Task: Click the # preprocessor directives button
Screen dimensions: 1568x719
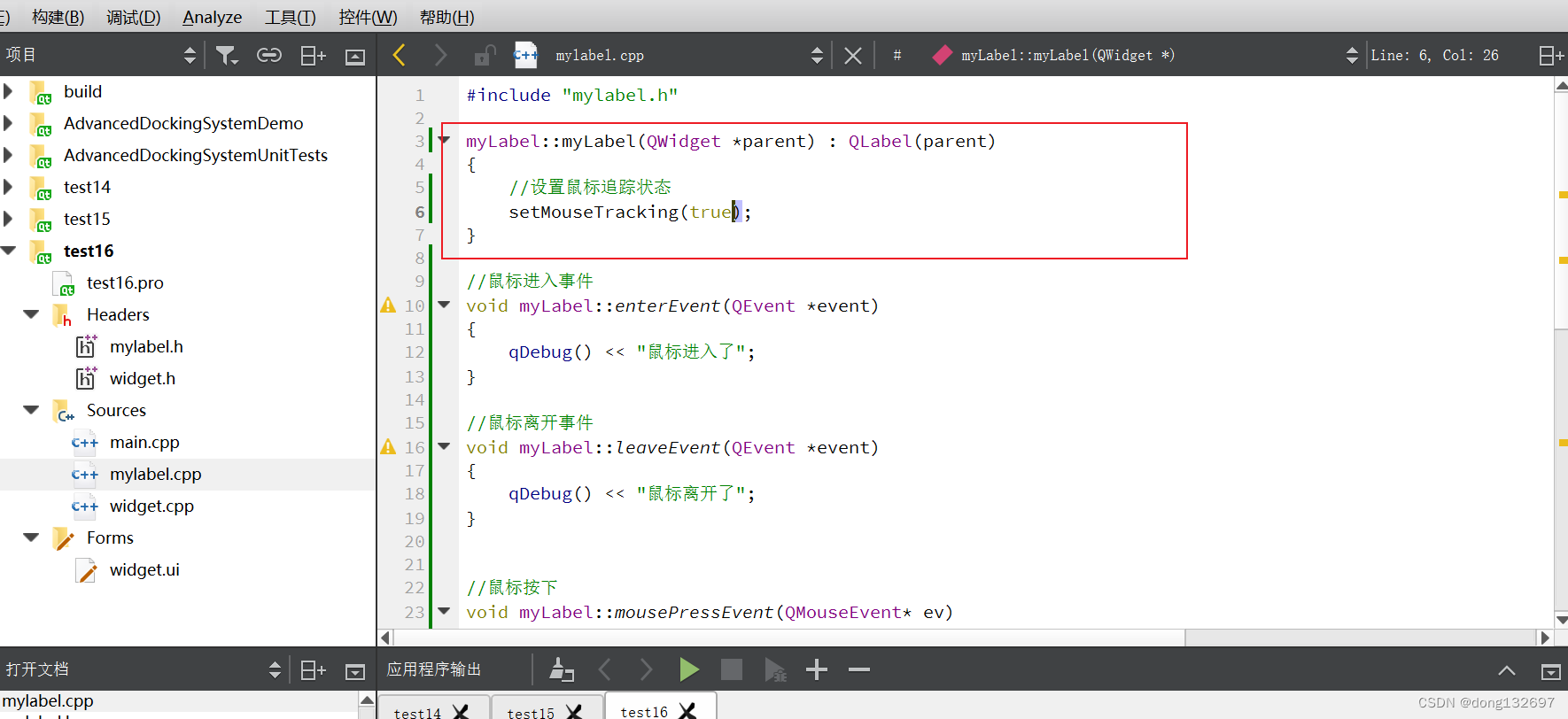Action: [897, 55]
